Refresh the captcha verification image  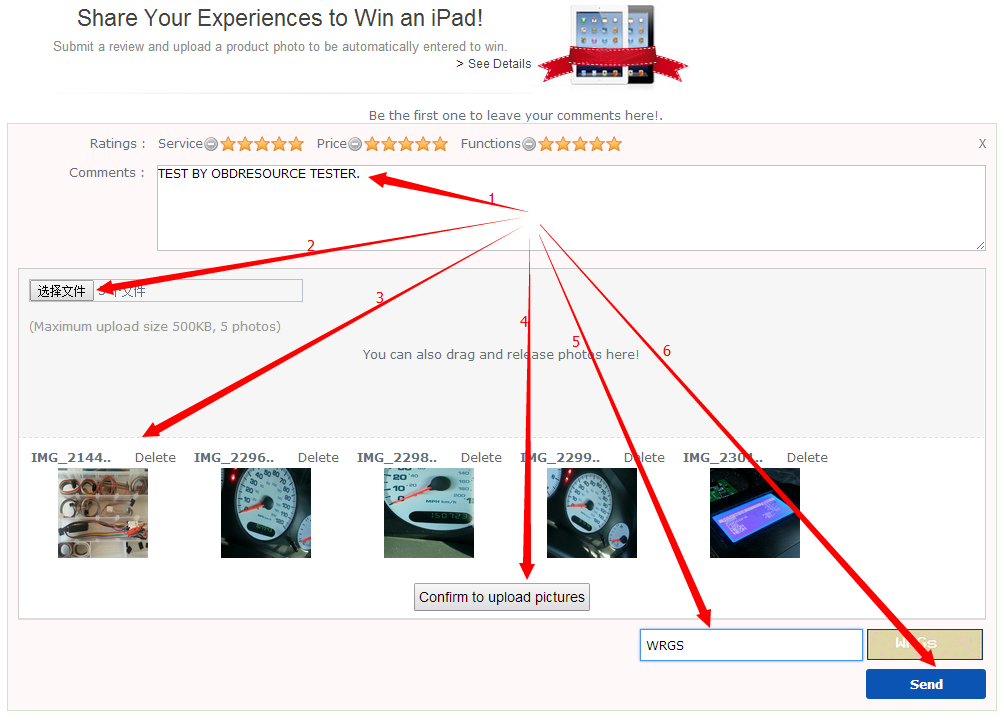click(x=925, y=644)
